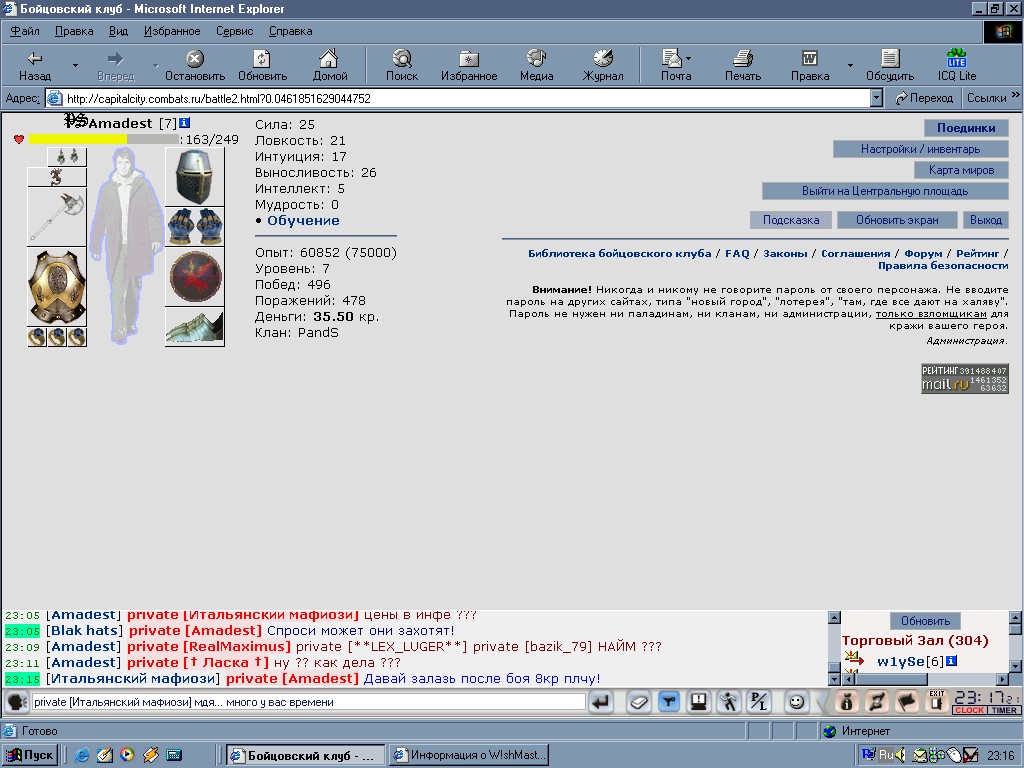Open the Избранное menu
This screenshot has height=768, width=1024.
click(x=172, y=31)
